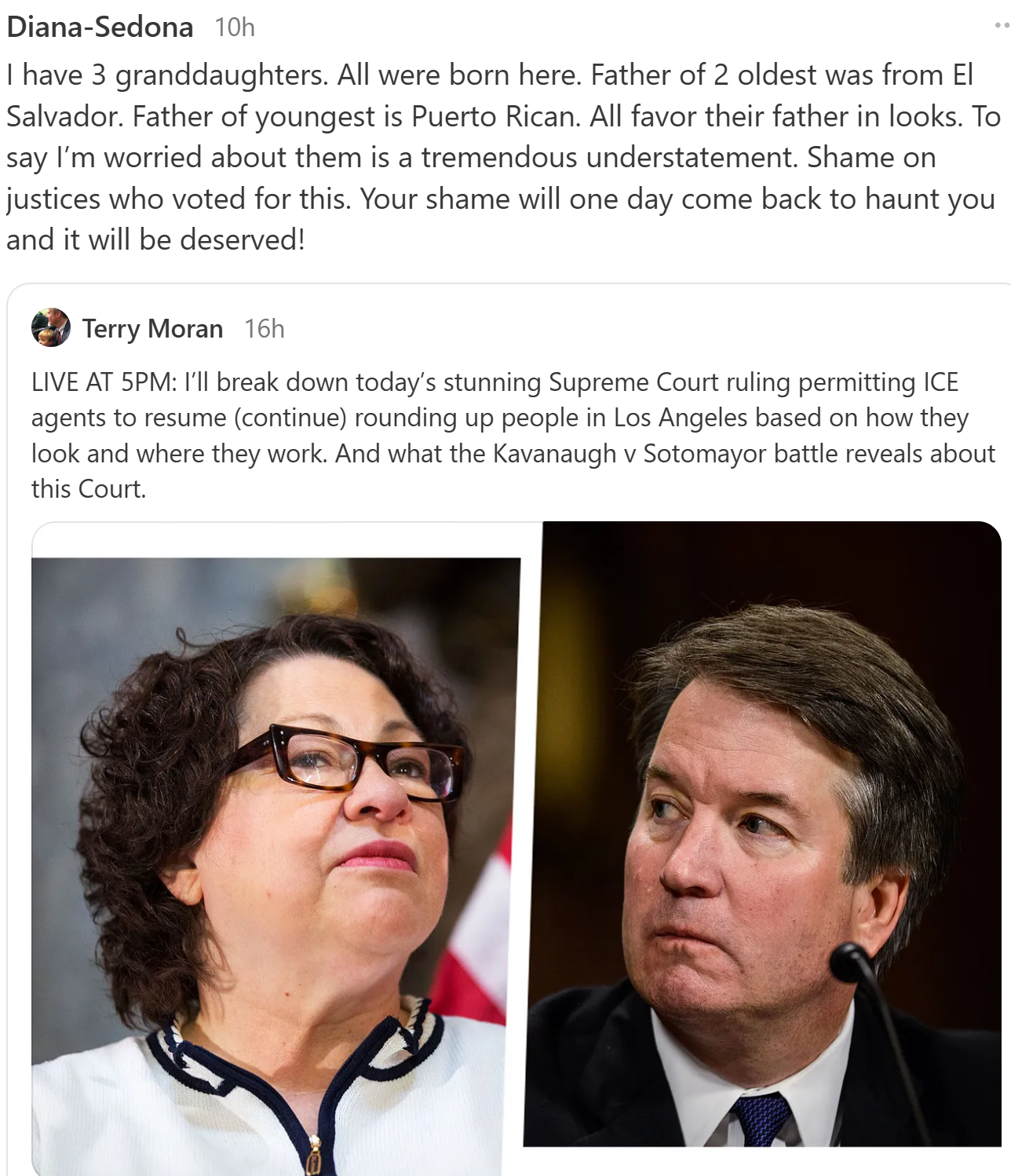The image size is (1011, 1176).
Task: Click the 16h timestamp on quoted post
Action: (264, 328)
